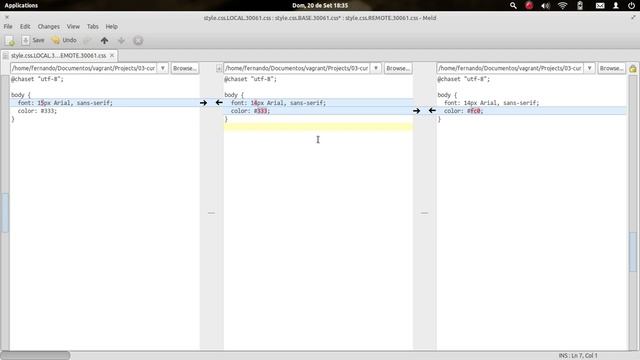Open the File menu
Viewport: 640px width, 360px height.
pyautogui.click(x=8, y=27)
